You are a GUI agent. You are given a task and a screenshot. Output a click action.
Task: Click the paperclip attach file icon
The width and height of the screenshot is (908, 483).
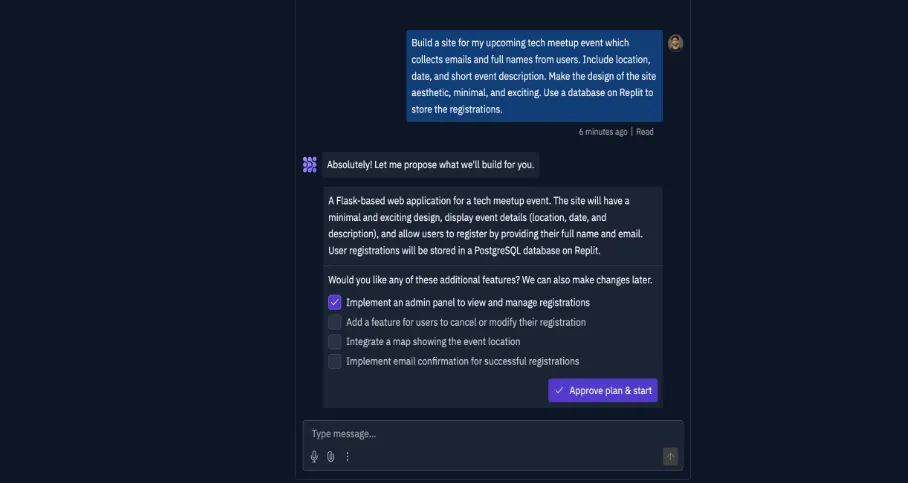coord(331,457)
